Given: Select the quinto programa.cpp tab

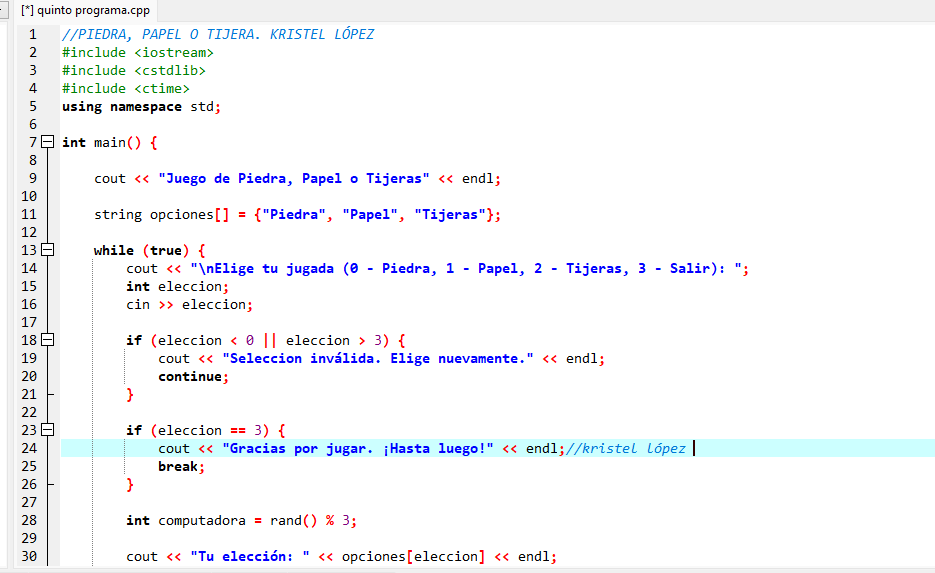Looking at the screenshot, I should coord(85,10).
